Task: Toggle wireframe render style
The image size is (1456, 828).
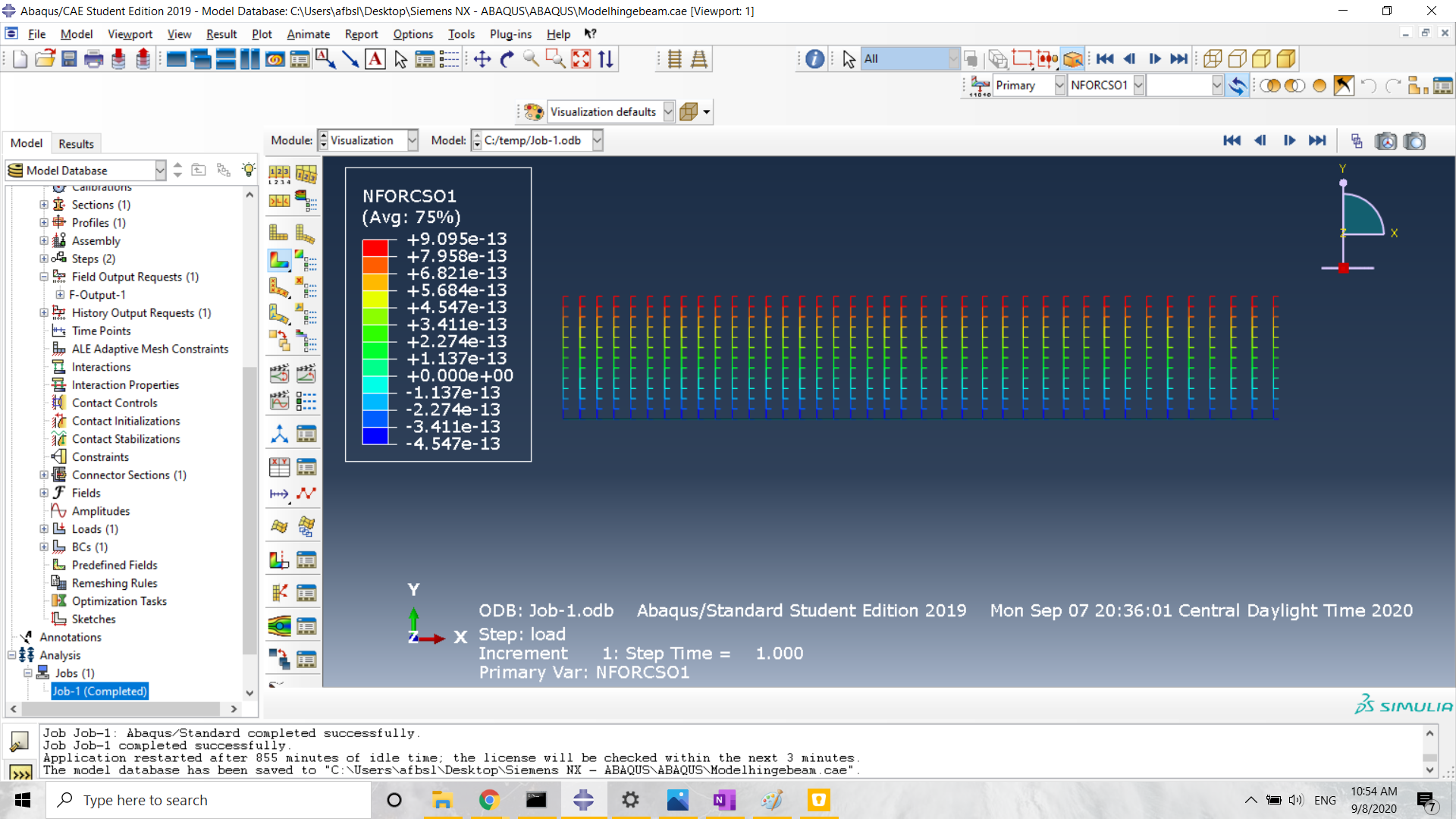Action: tap(1213, 59)
